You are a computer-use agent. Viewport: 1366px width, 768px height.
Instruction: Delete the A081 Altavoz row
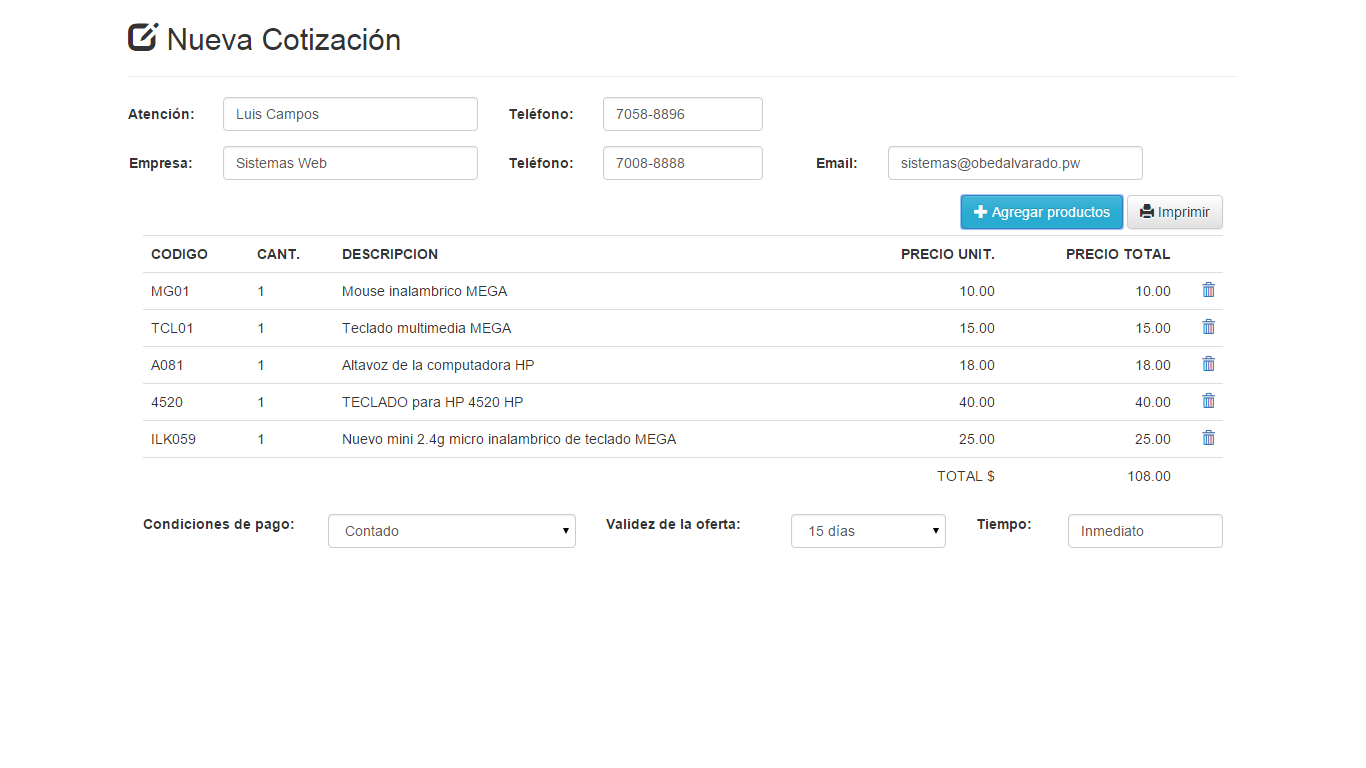click(x=1208, y=364)
